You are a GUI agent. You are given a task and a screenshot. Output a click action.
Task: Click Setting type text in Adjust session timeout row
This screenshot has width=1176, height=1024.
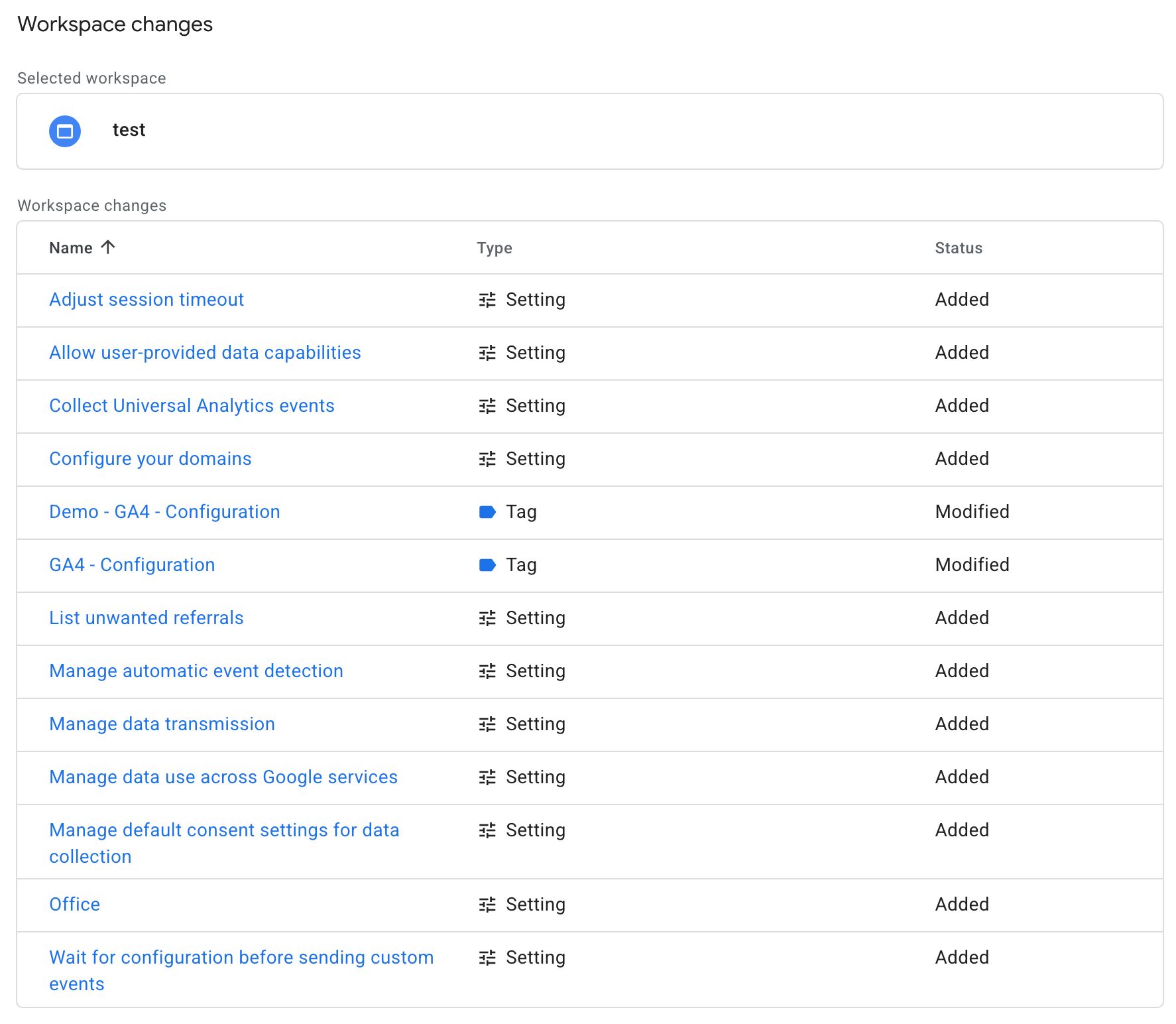[536, 300]
